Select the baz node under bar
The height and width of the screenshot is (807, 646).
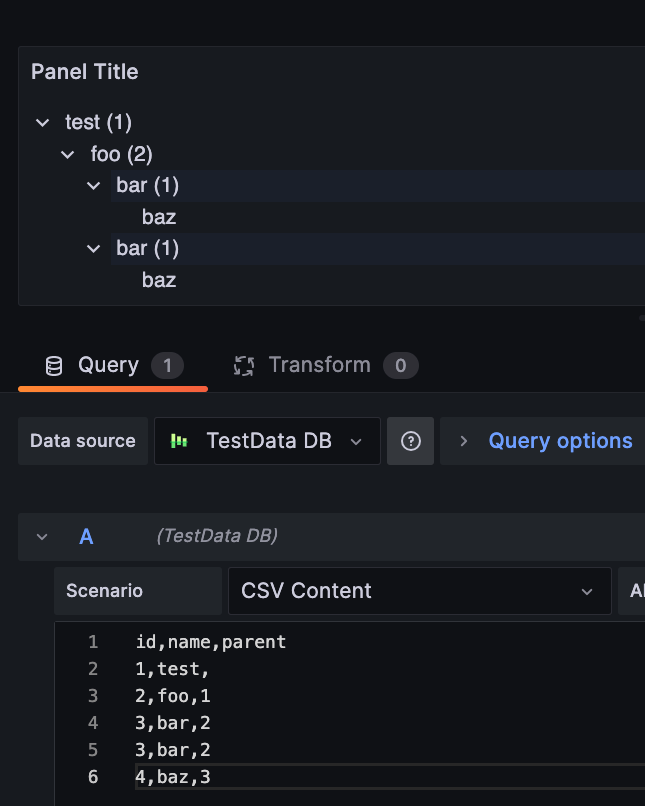[159, 216]
